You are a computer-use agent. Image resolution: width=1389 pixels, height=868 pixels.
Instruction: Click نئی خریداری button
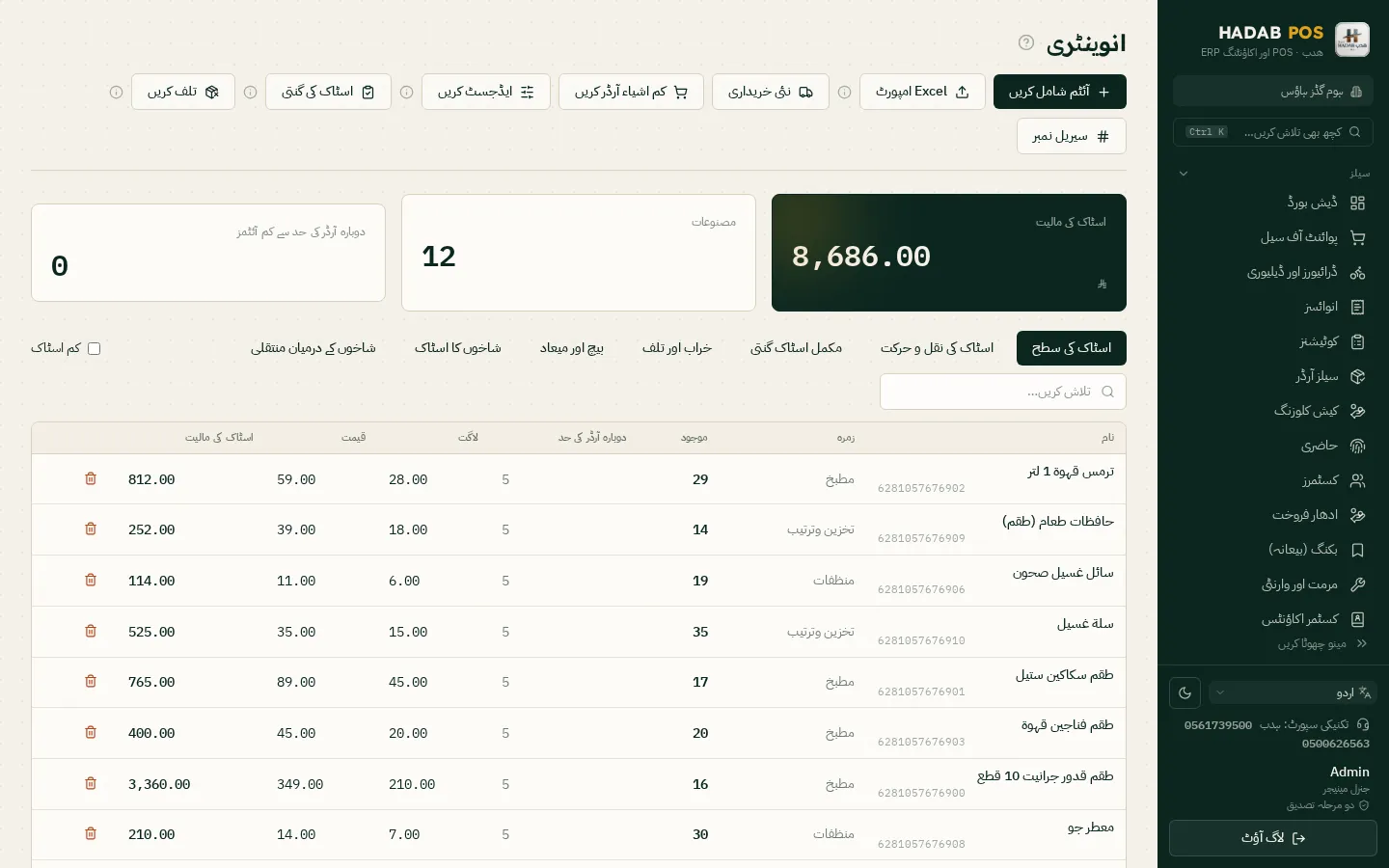click(771, 92)
